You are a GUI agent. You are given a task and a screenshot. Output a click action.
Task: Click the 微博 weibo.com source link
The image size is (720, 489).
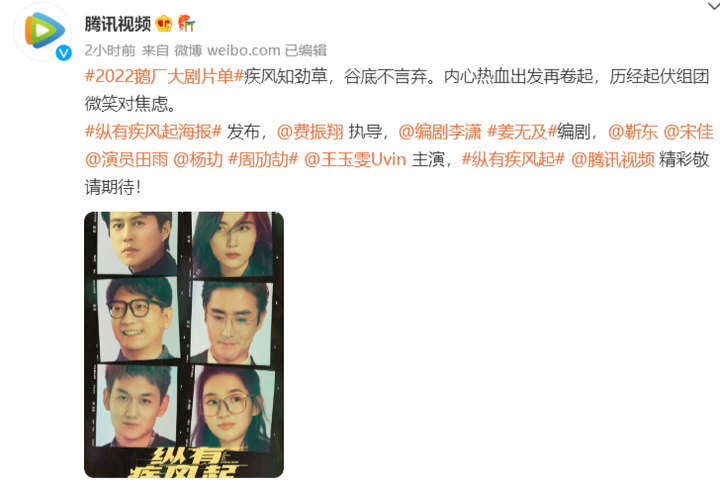click(x=227, y=50)
